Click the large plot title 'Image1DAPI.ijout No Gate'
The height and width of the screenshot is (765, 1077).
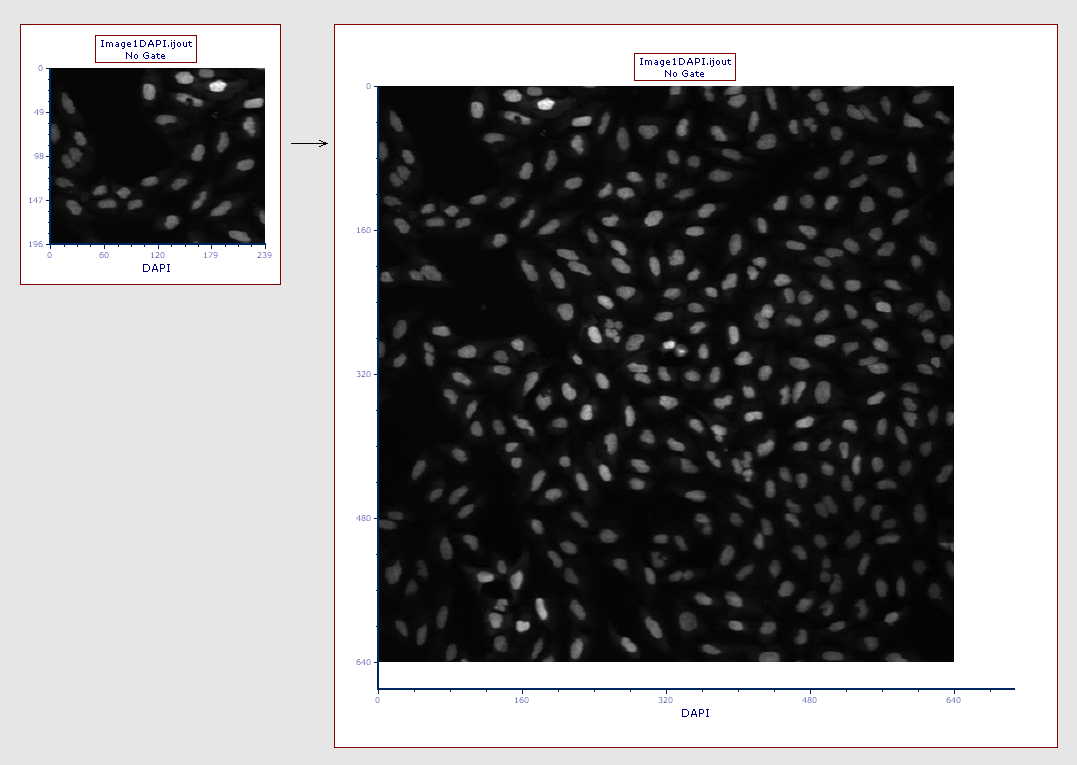[685, 67]
